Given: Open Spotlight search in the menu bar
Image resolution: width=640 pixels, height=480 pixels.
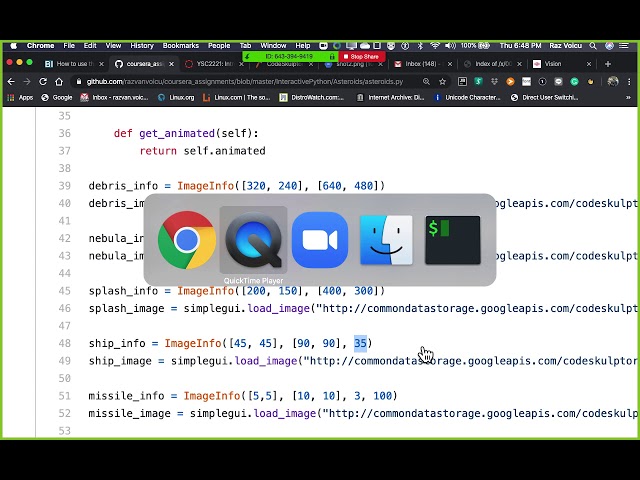Looking at the screenshot, I should tap(593, 46).
